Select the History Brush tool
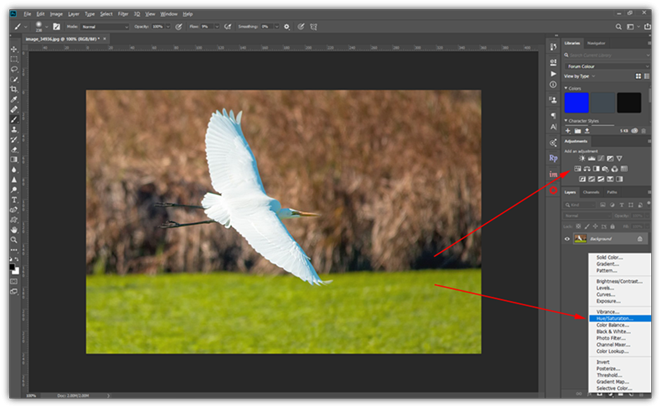Image resolution: width=660 pixels, height=407 pixels. pyautogui.click(x=14, y=139)
